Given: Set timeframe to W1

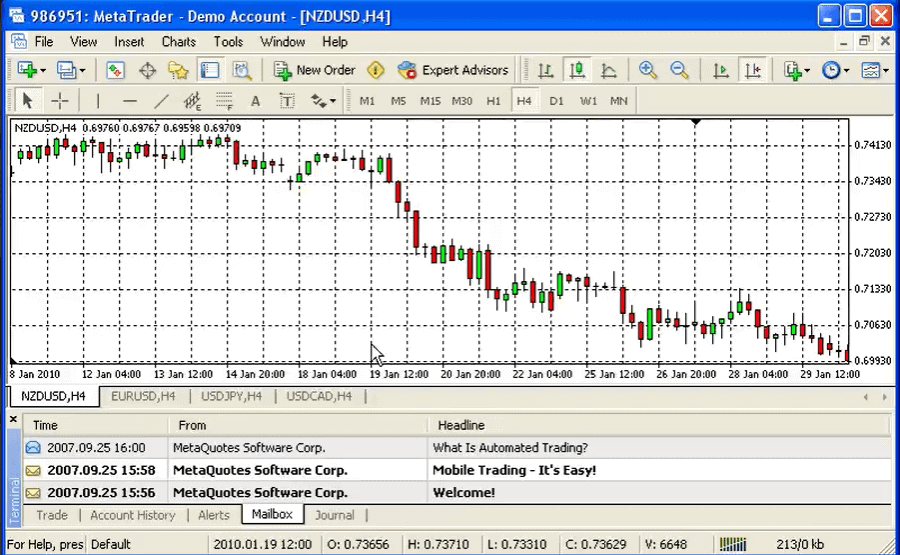Looking at the screenshot, I should pyautogui.click(x=588, y=101).
